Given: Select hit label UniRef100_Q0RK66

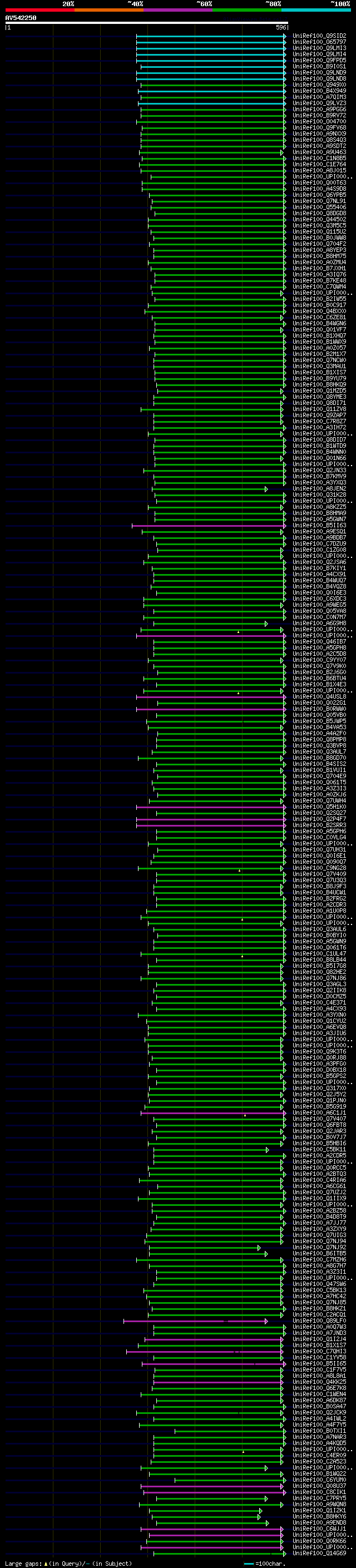Looking at the screenshot, I should [x=319, y=1541].
